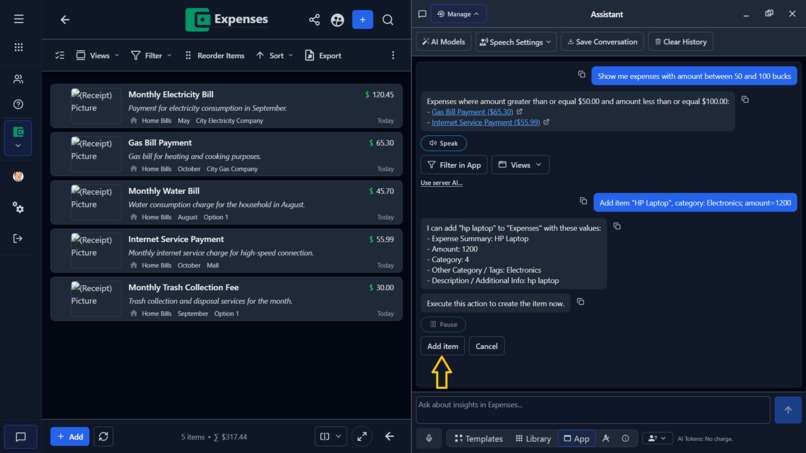The width and height of the screenshot is (806, 453).
Task: Click the blue Add button at bottom
Action: (x=70, y=437)
